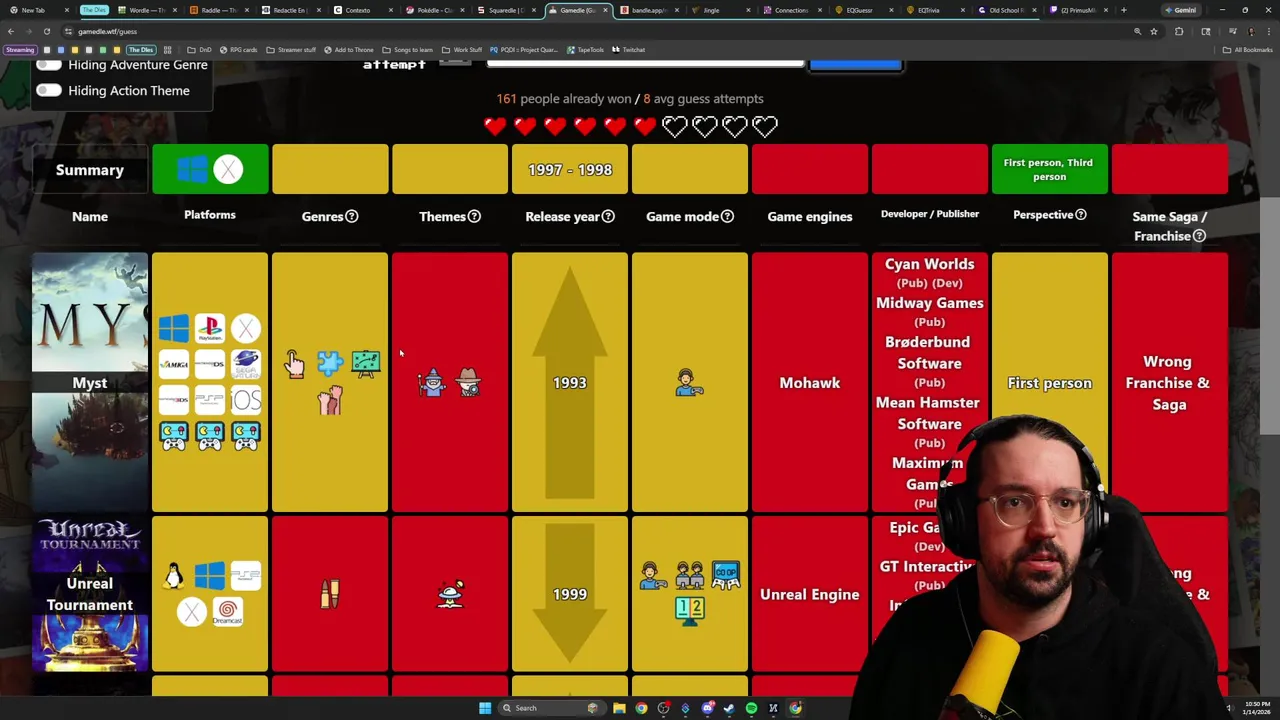Click detective mystery theme icon in Myst row
This screenshot has width=1280, height=720.
(x=468, y=382)
